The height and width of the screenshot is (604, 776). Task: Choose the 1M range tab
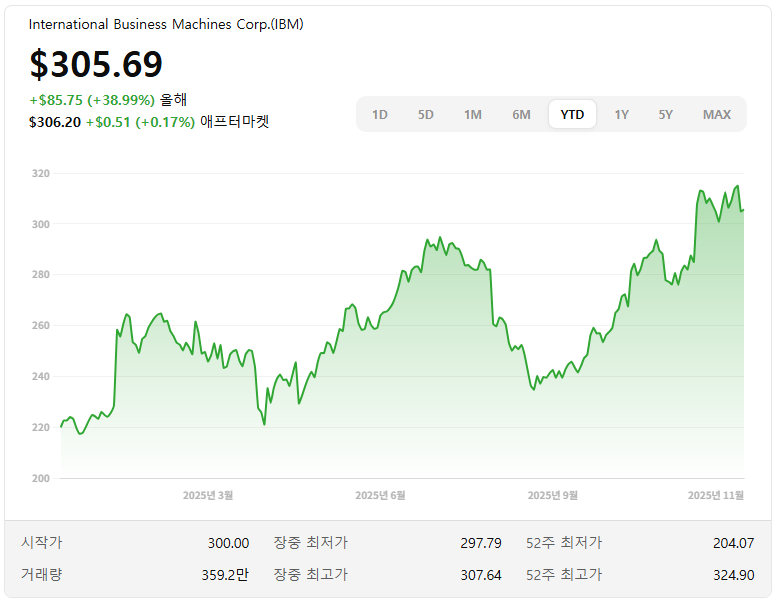click(x=473, y=115)
